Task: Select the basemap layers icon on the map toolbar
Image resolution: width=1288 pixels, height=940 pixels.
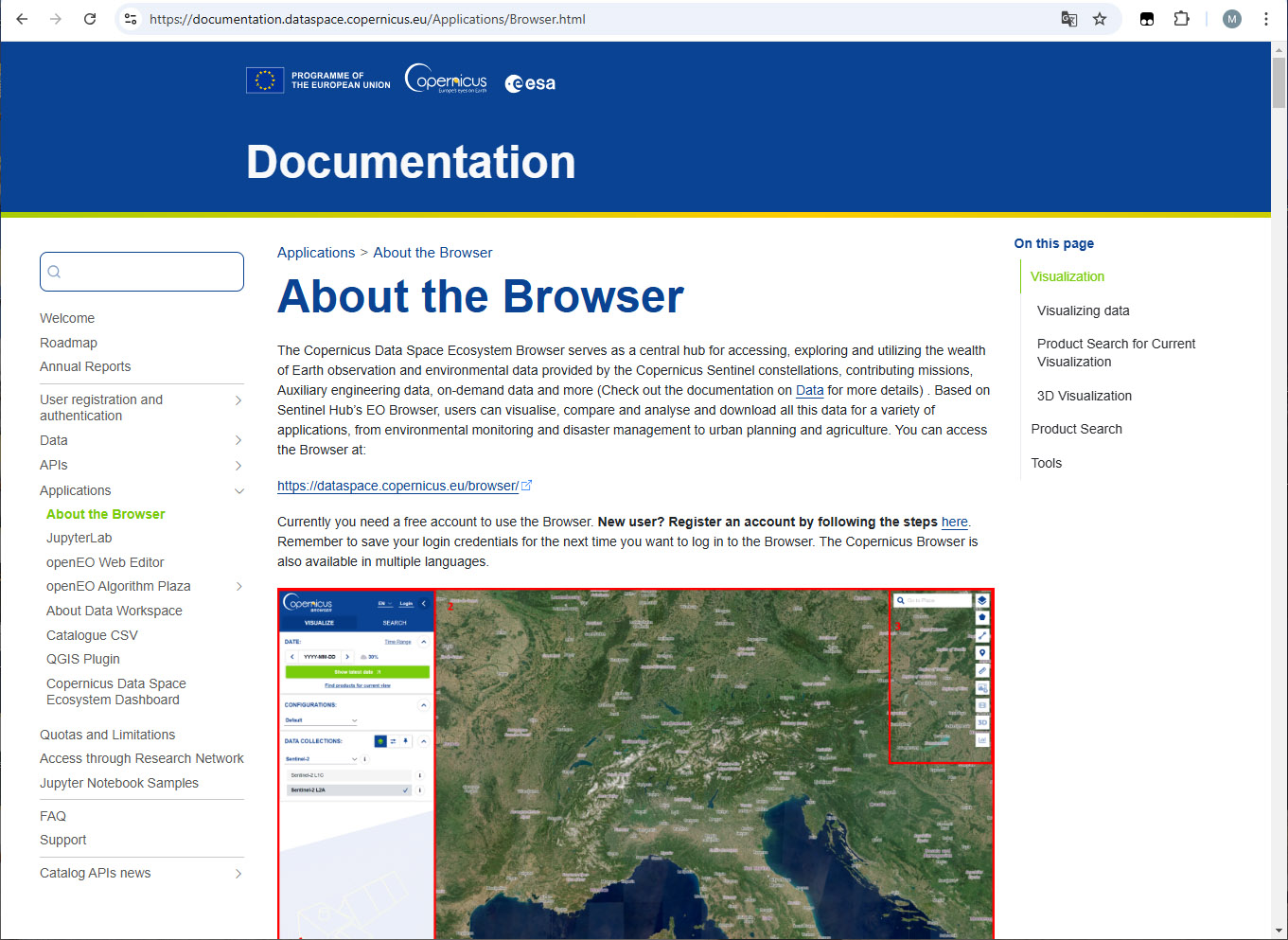Action: (981, 600)
